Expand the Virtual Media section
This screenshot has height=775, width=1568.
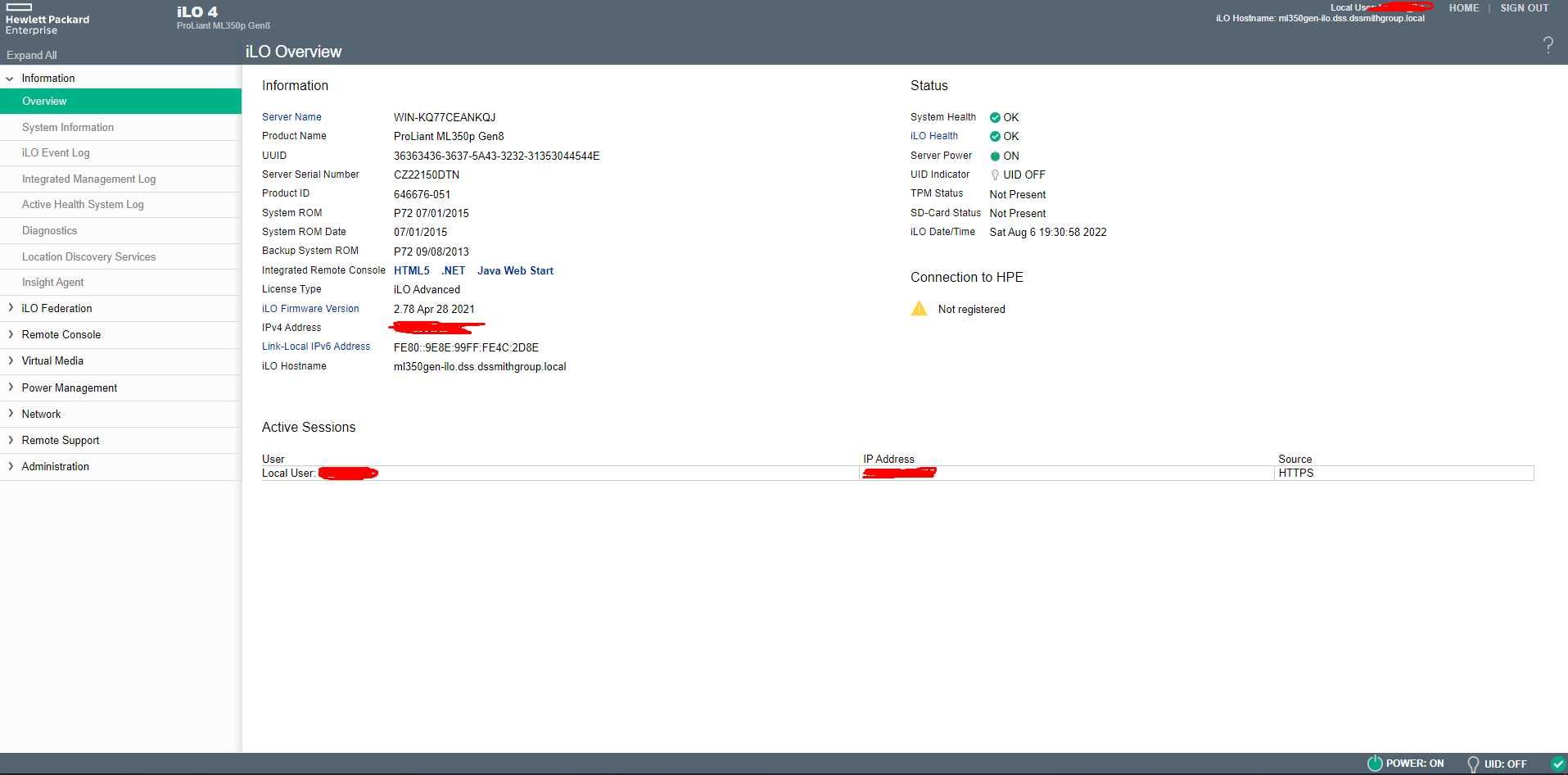[10, 360]
